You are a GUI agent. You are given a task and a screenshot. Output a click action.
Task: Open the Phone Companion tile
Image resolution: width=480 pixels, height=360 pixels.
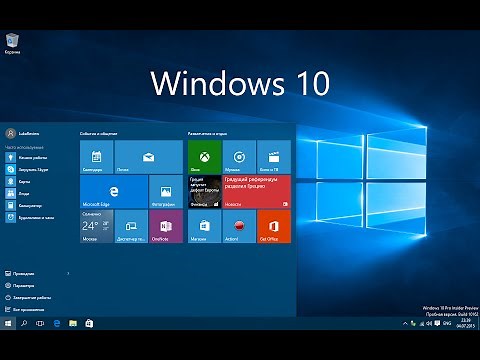[131, 226]
